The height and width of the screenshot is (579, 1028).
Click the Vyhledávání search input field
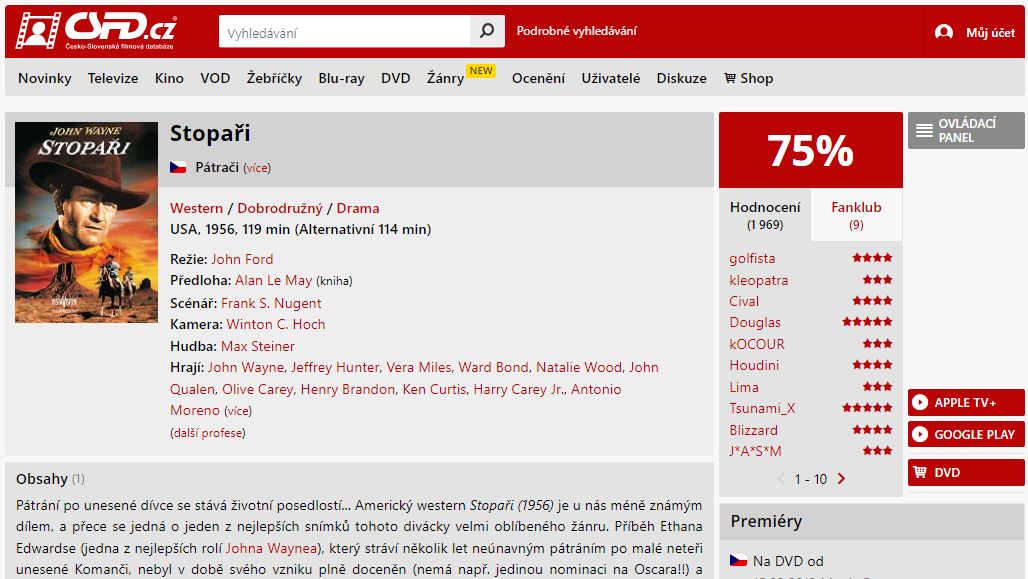[x=344, y=31]
